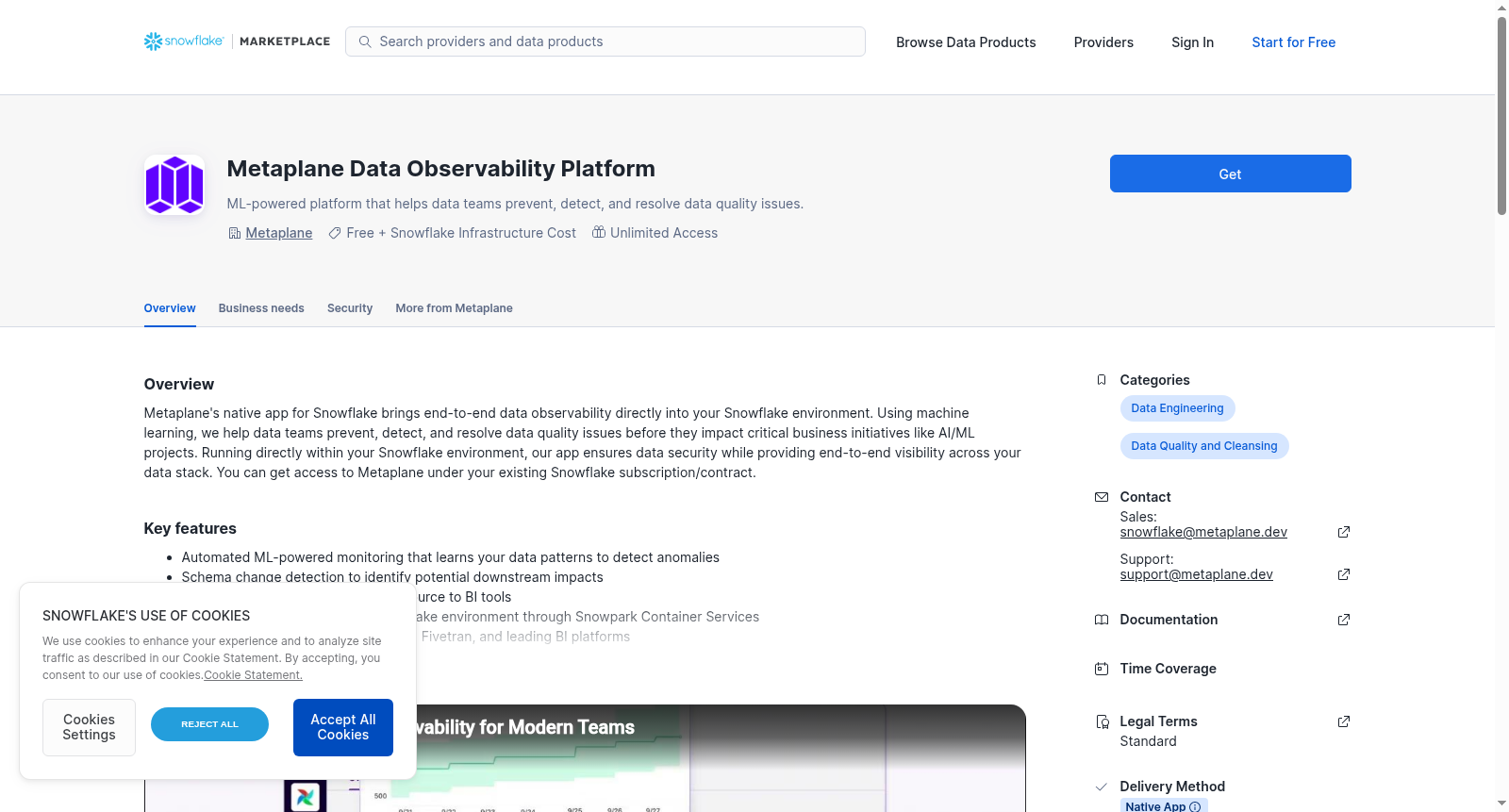Screen dimensions: 1509x812
Task: Open the Business needs tab
Action: click(x=261, y=308)
